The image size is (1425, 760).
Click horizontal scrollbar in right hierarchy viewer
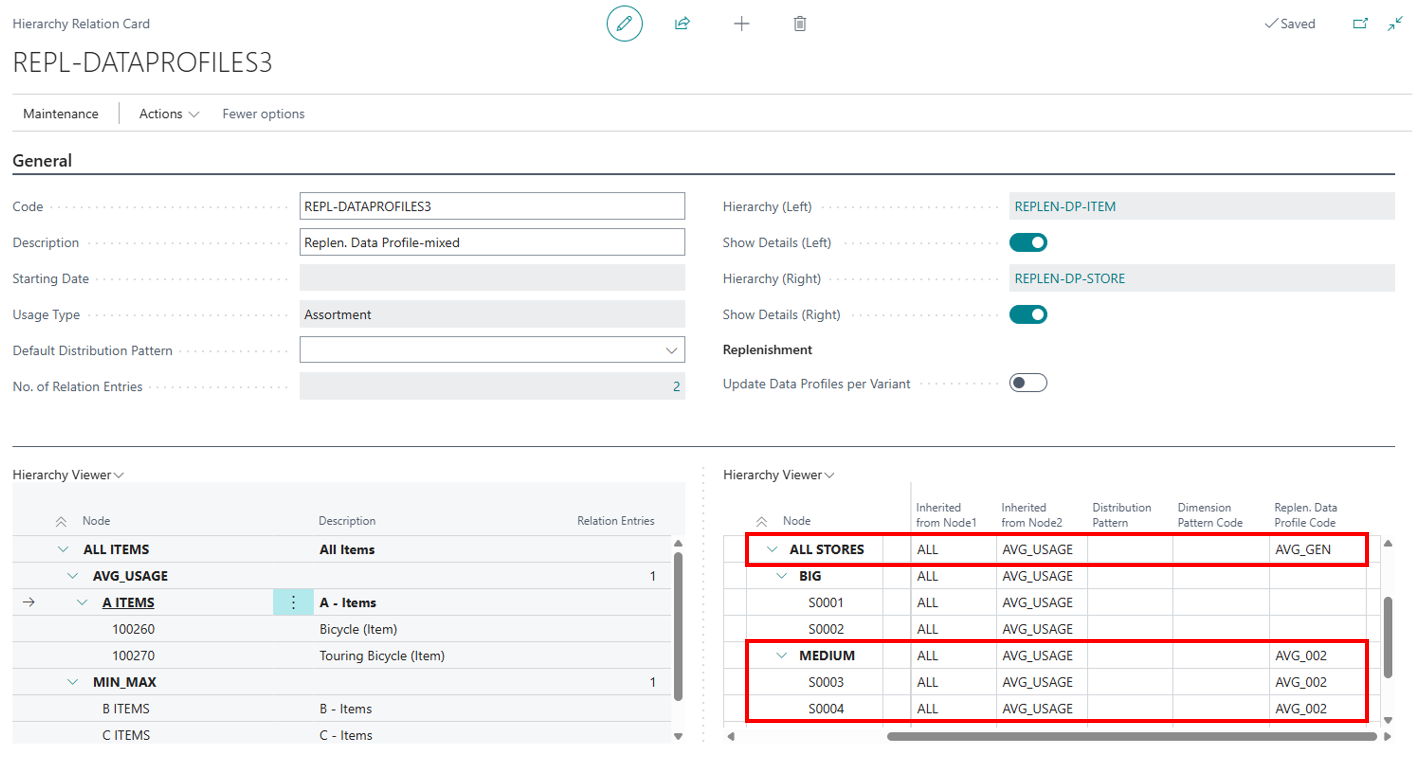(1130, 737)
